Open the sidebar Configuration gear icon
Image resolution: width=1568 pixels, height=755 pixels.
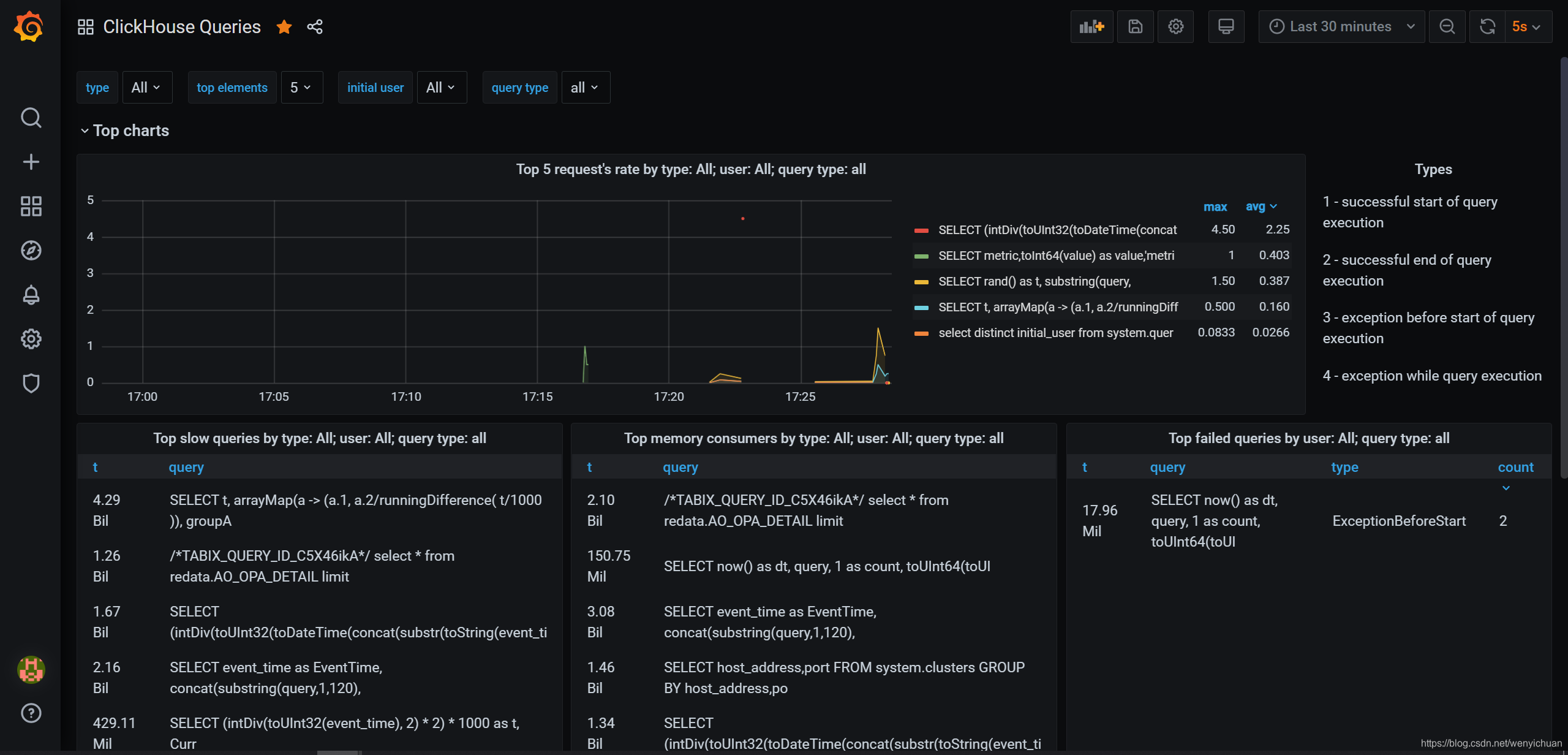(31, 339)
